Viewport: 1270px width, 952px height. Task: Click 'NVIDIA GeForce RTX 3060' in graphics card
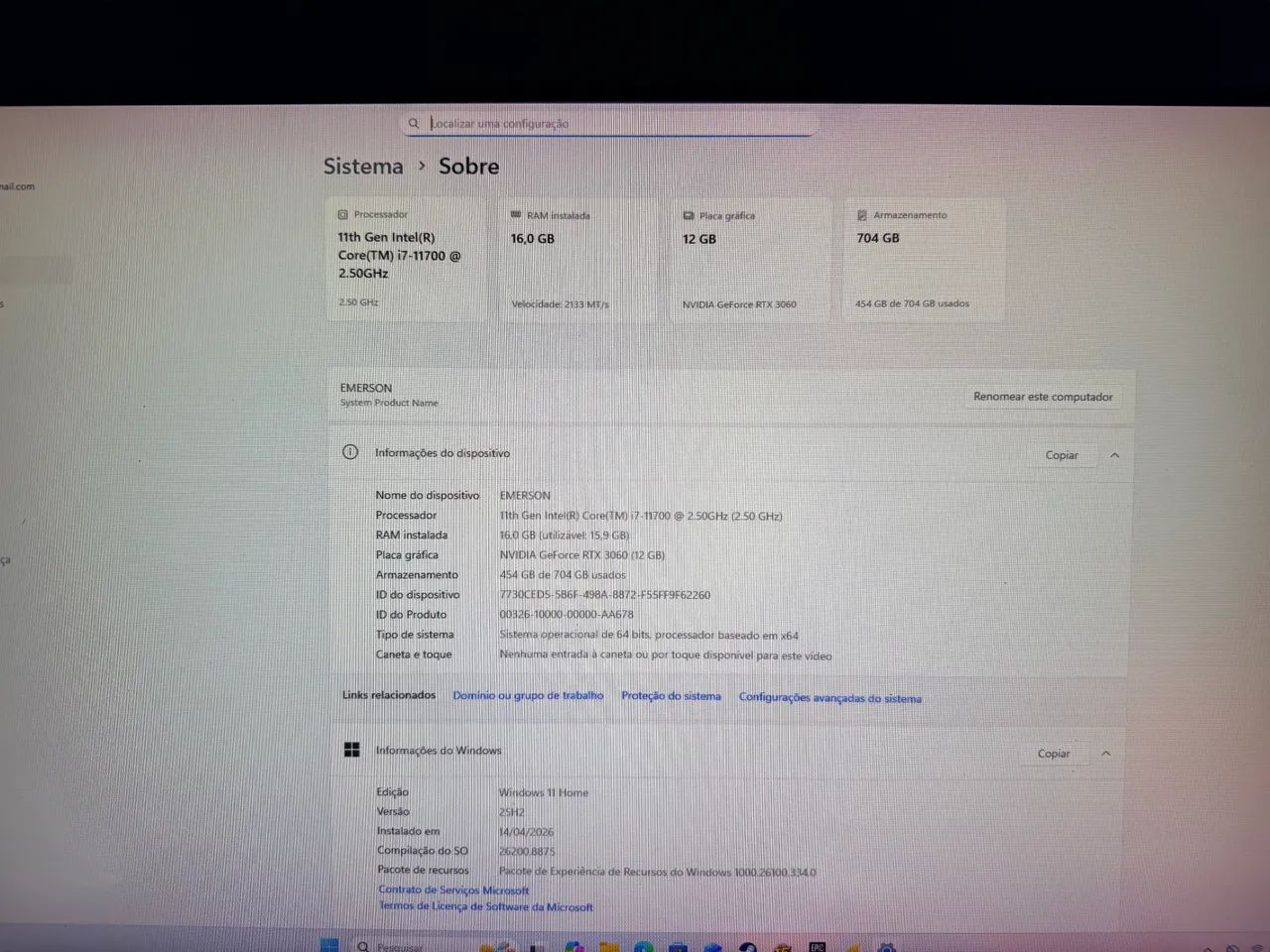pyautogui.click(x=739, y=304)
